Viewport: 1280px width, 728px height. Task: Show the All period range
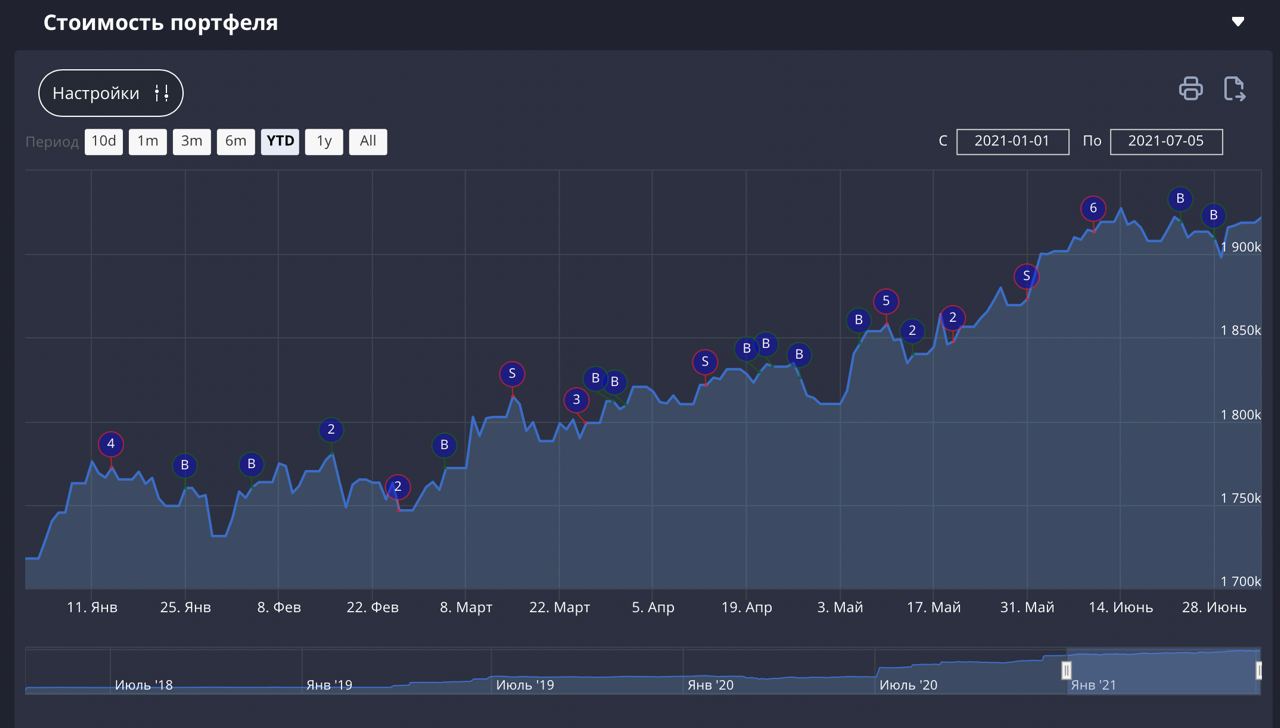[368, 141]
